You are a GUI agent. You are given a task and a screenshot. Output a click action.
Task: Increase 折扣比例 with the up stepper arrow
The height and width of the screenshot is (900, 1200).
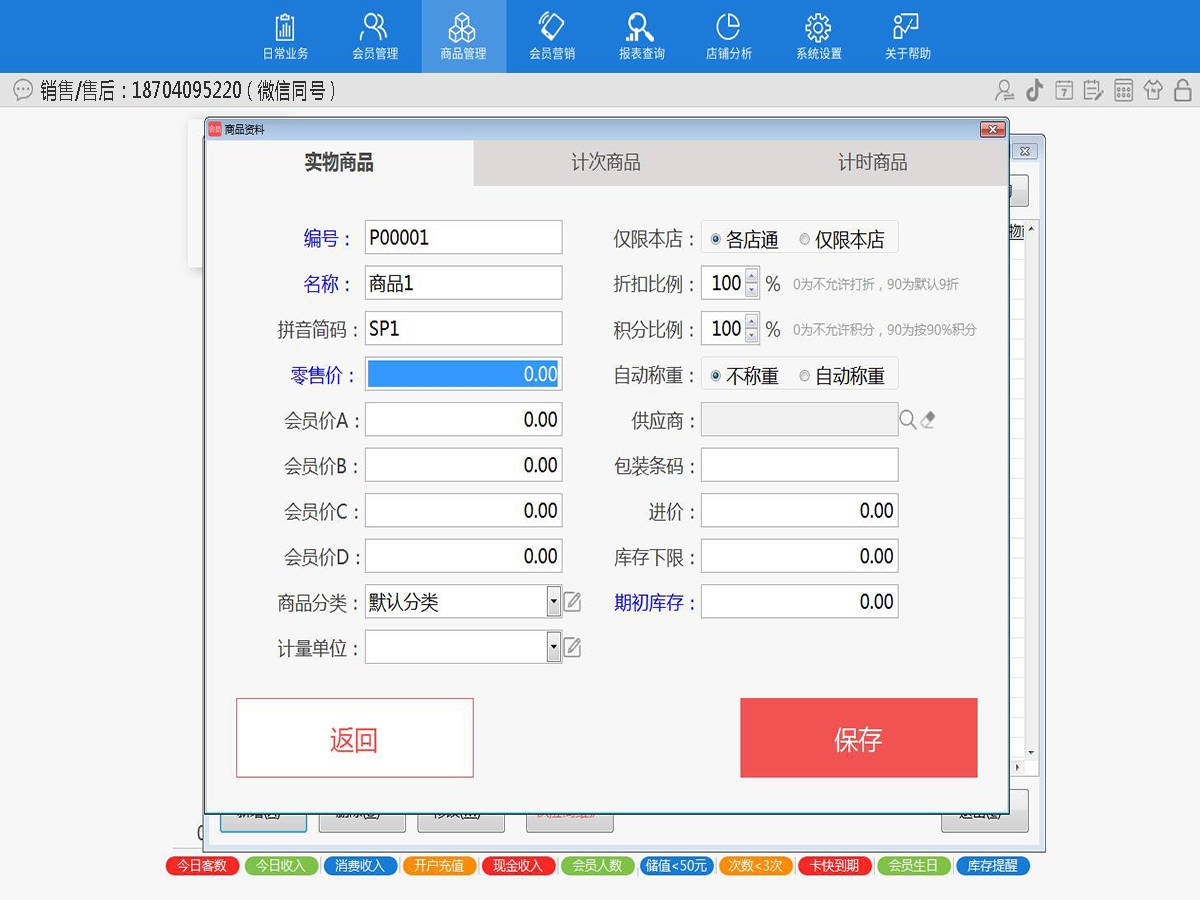753,277
